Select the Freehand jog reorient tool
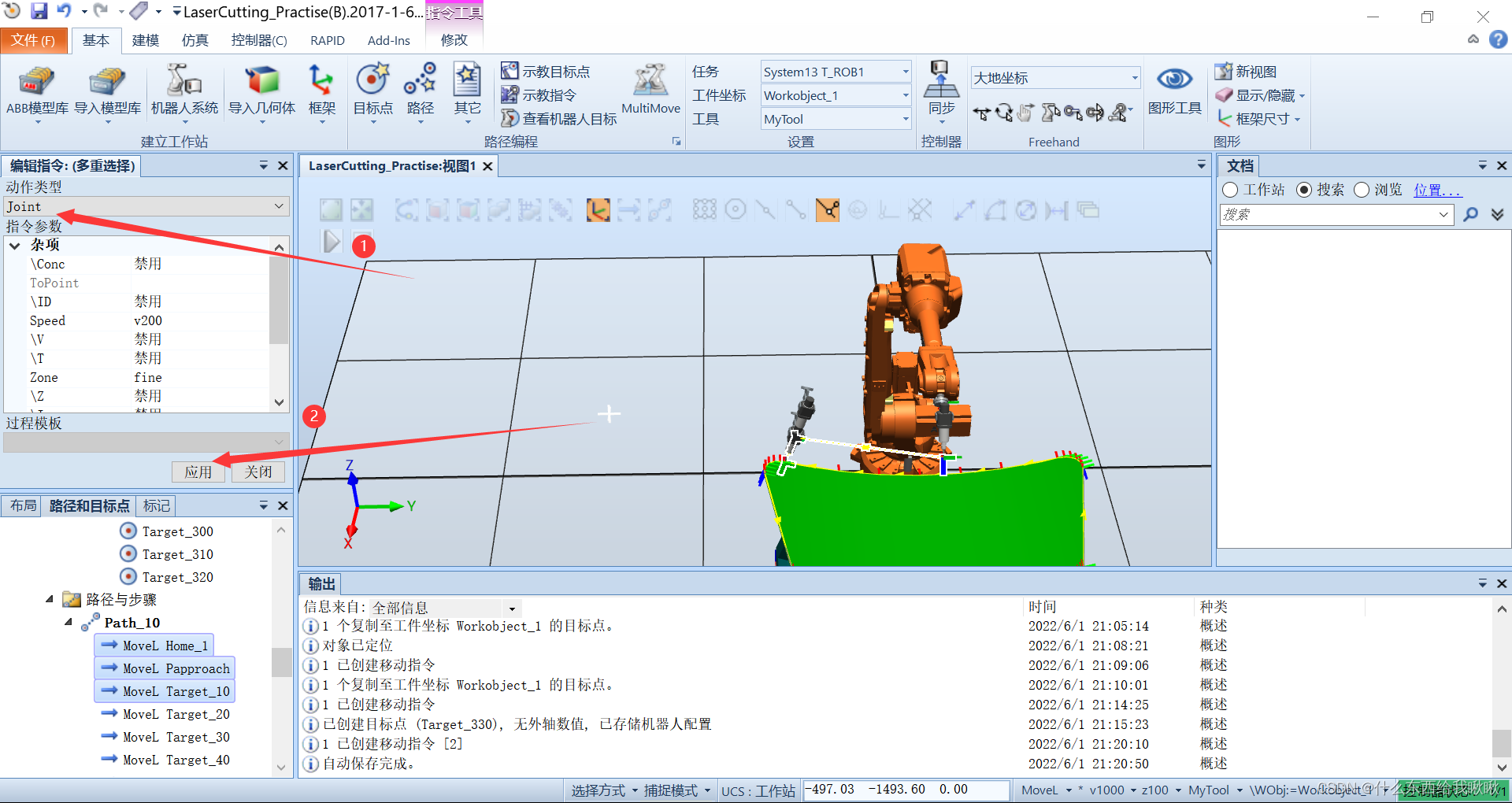Screen dimensions: 1512x803 (1095, 113)
